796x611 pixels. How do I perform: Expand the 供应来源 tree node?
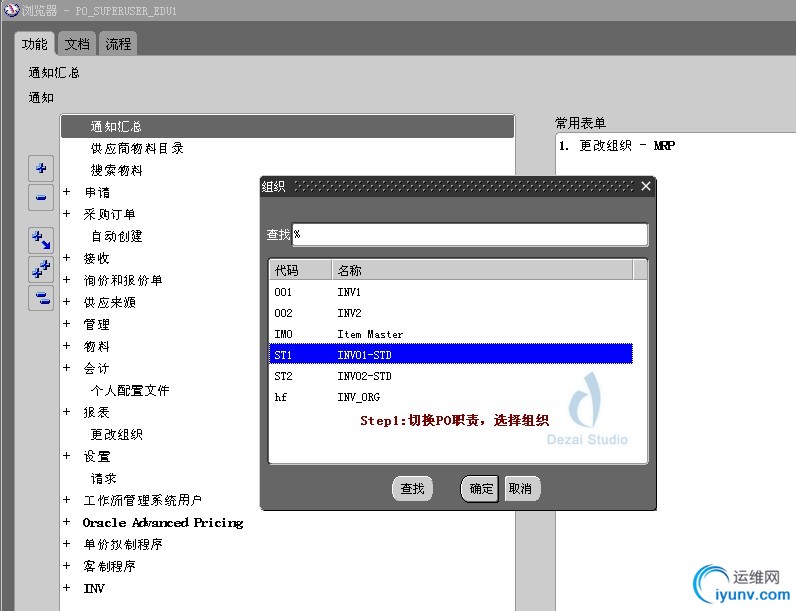(x=67, y=302)
